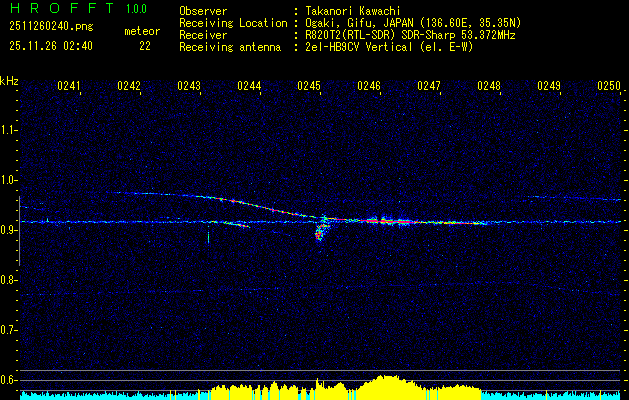Click the R820T2(RTL-SDR) receiver text
Screen dimensions: 629x400
[410, 35]
